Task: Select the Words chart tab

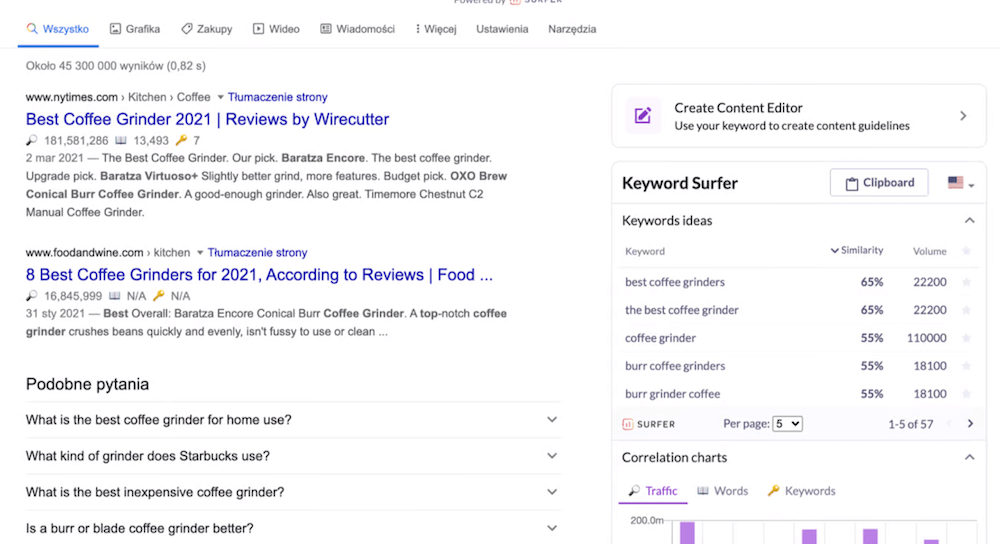Action: click(x=723, y=491)
